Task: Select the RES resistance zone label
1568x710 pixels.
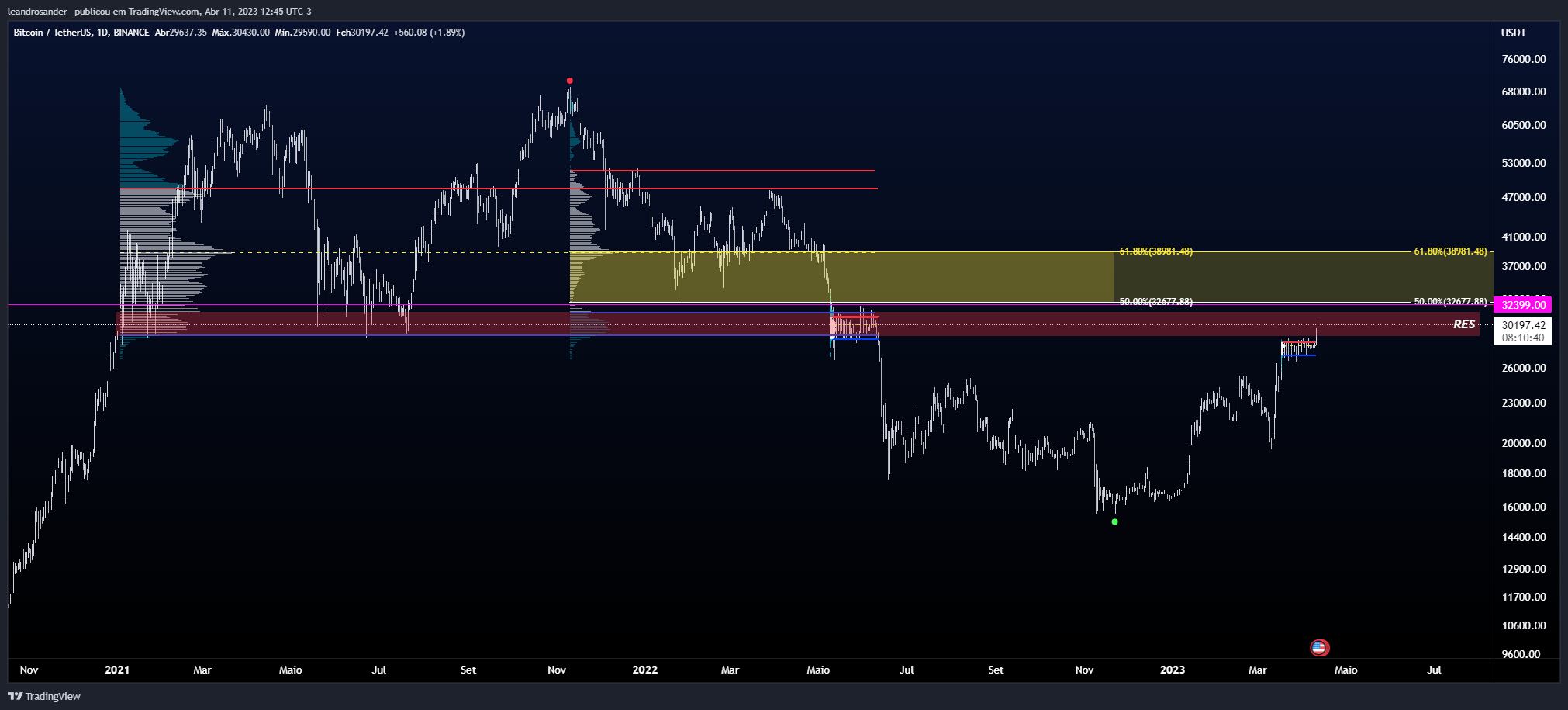Action: 1464,324
